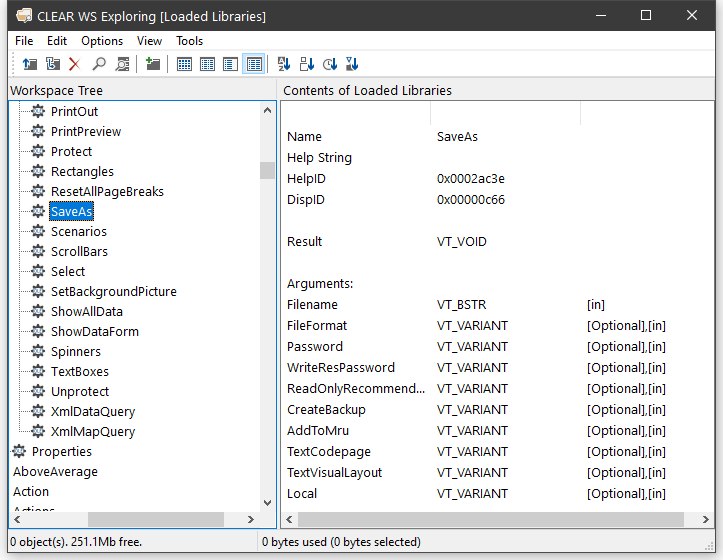Open the File menu
723x560 pixels.
tap(24, 41)
